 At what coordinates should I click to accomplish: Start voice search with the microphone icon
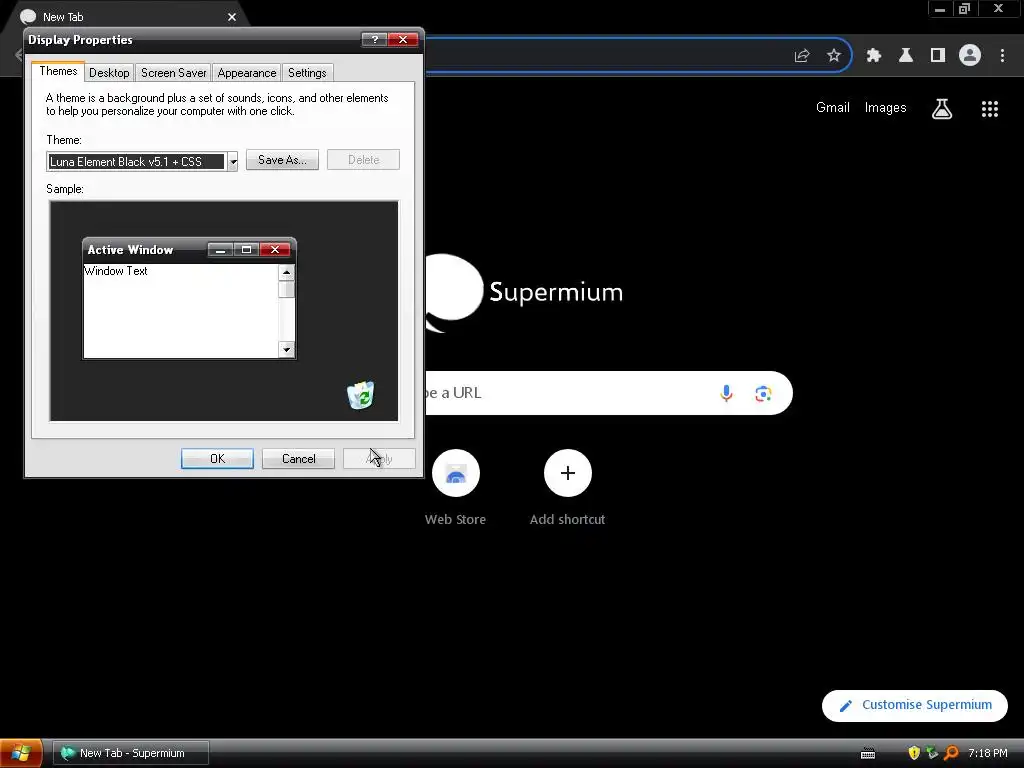point(726,393)
